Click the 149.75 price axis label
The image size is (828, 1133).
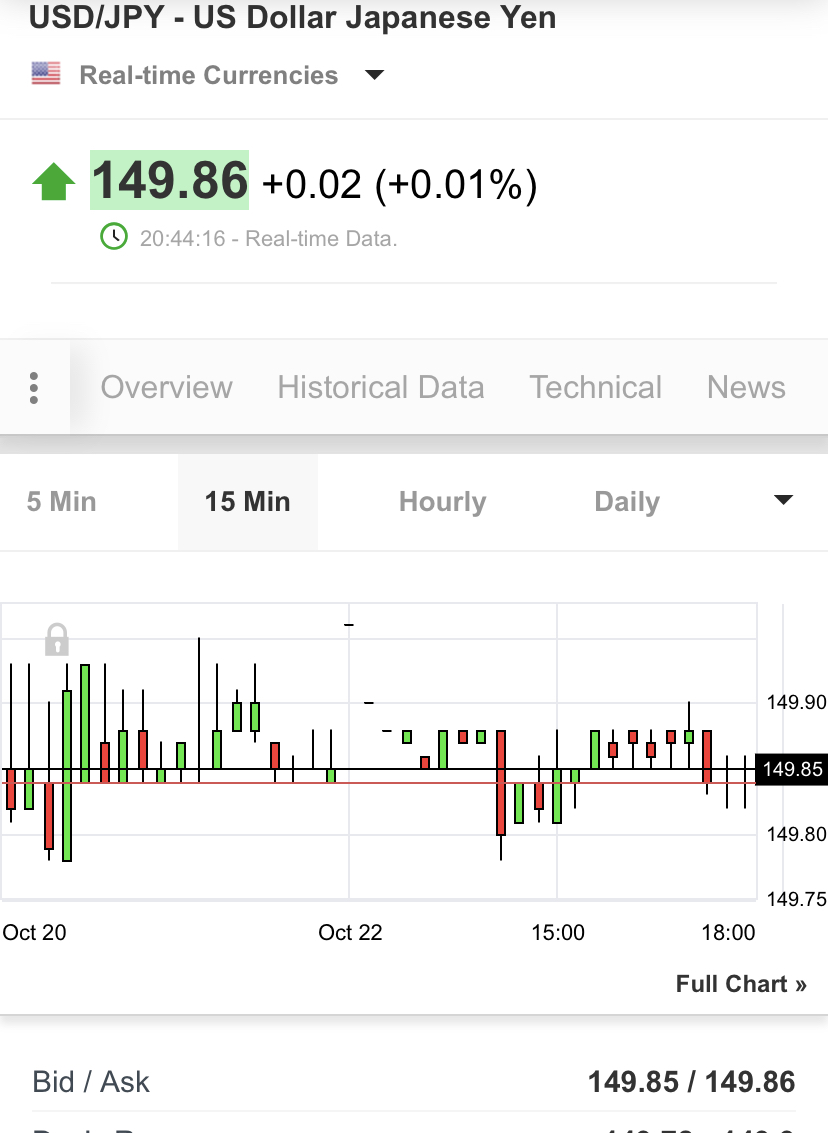pyautogui.click(x=796, y=899)
